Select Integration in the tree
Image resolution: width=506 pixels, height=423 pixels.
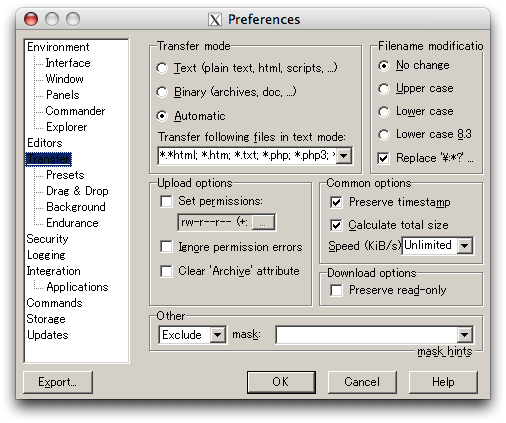[54, 271]
